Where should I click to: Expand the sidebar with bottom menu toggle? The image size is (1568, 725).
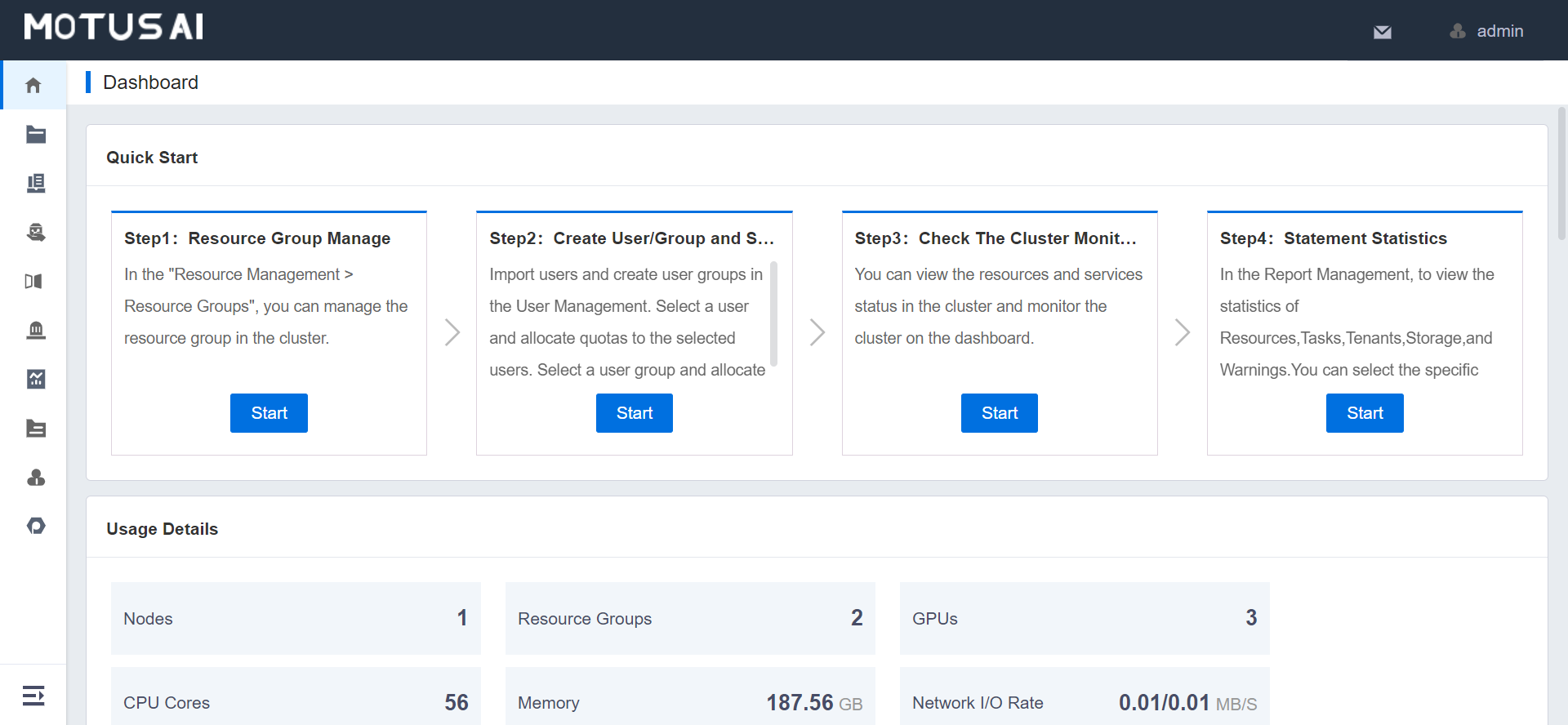point(33,696)
